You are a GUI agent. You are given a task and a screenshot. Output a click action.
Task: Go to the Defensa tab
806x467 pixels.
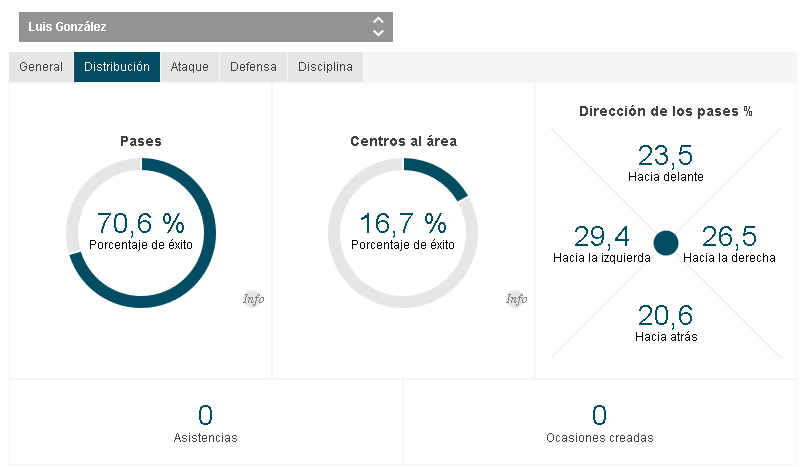pos(253,67)
